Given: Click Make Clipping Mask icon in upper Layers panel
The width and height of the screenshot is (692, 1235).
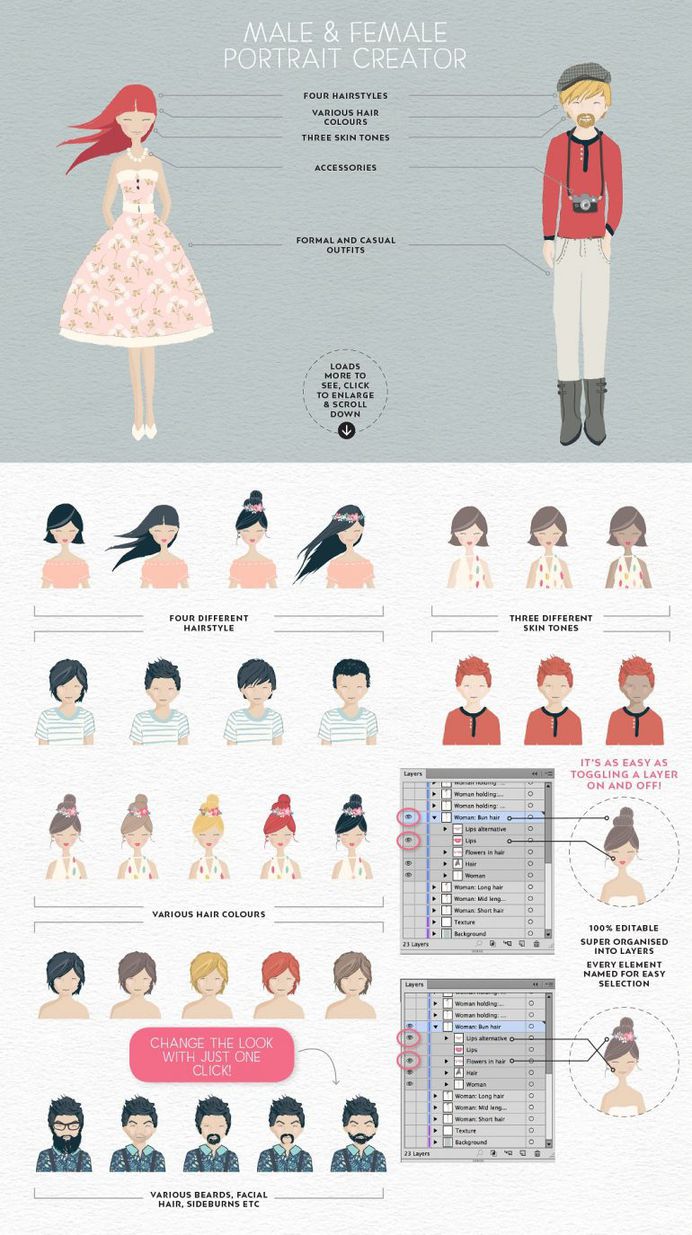Looking at the screenshot, I should coord(493,943).
